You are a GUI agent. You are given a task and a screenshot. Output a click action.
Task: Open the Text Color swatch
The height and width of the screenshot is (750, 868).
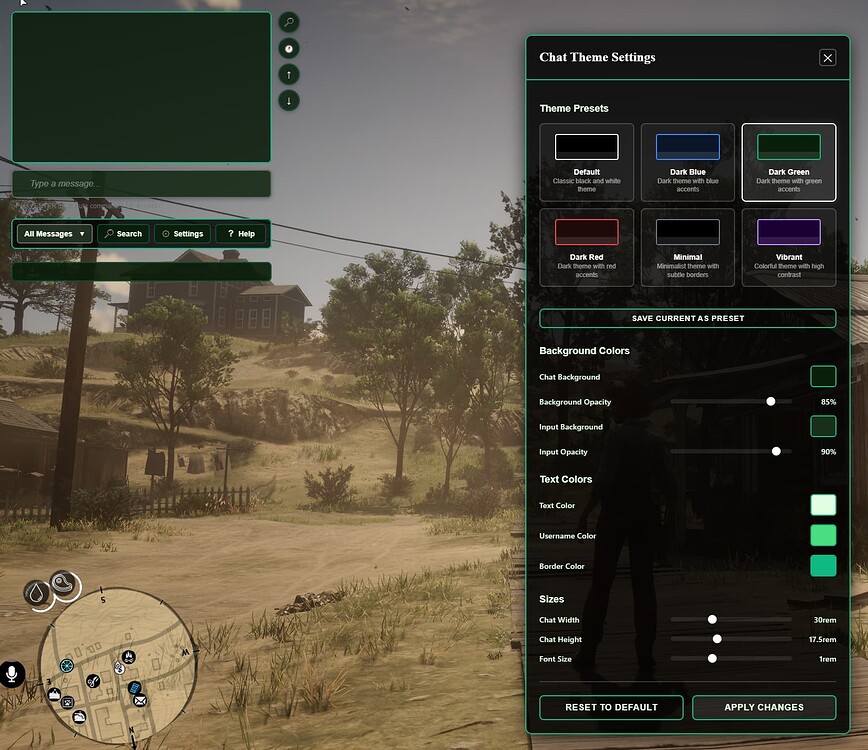823,505
